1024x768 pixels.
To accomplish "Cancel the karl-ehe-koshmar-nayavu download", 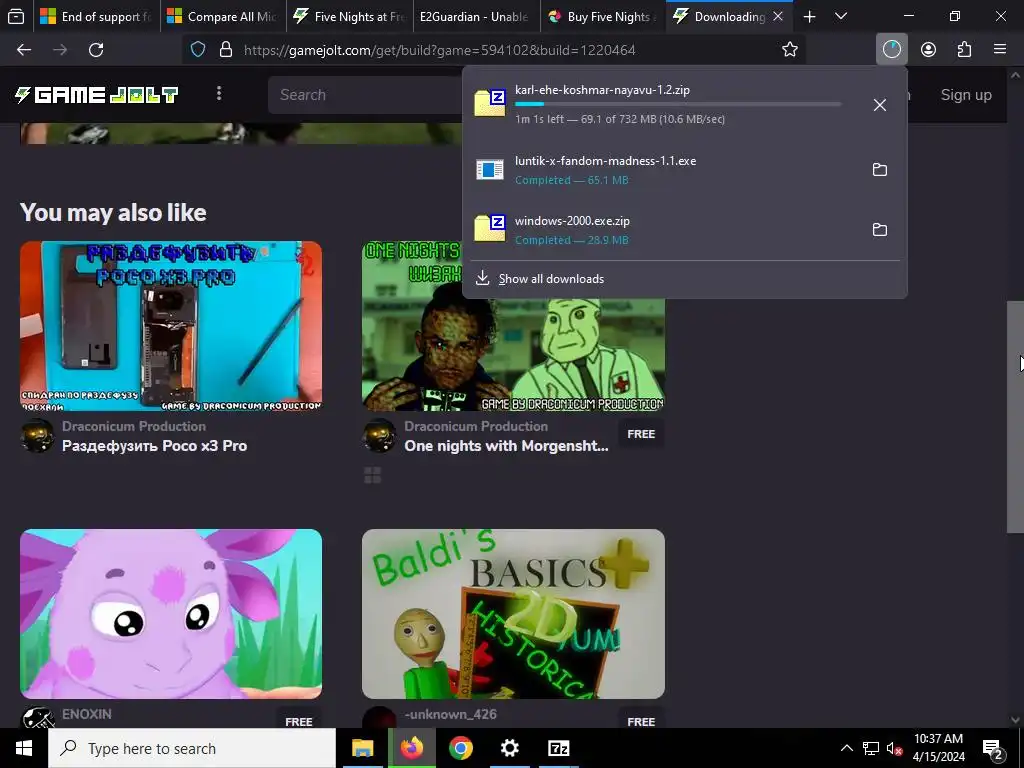I will [x=880, y=104].
